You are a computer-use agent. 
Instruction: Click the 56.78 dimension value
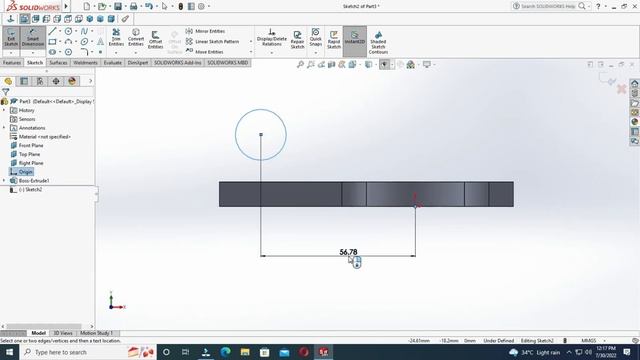(x=348, y=252)
